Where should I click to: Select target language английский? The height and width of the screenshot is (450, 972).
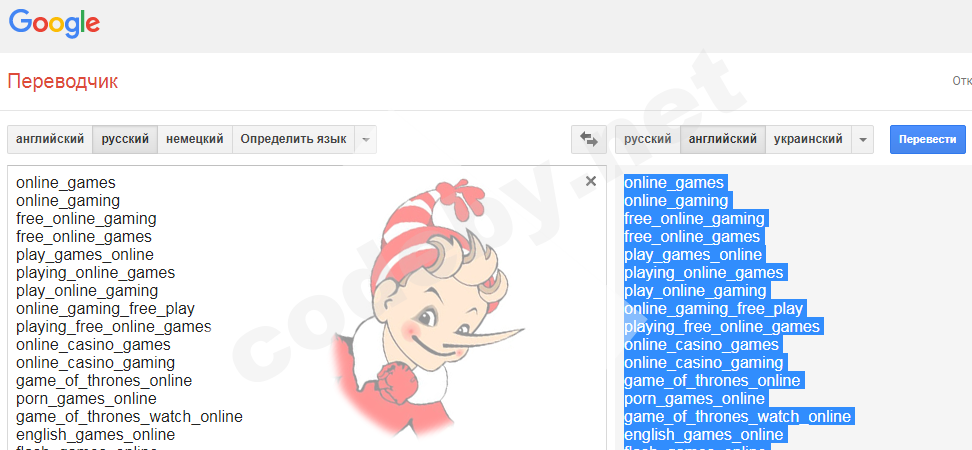coord(723,139)
